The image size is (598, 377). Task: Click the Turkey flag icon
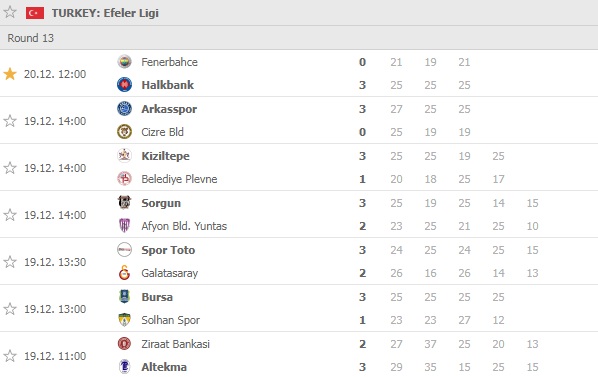(x=35, y=13)
